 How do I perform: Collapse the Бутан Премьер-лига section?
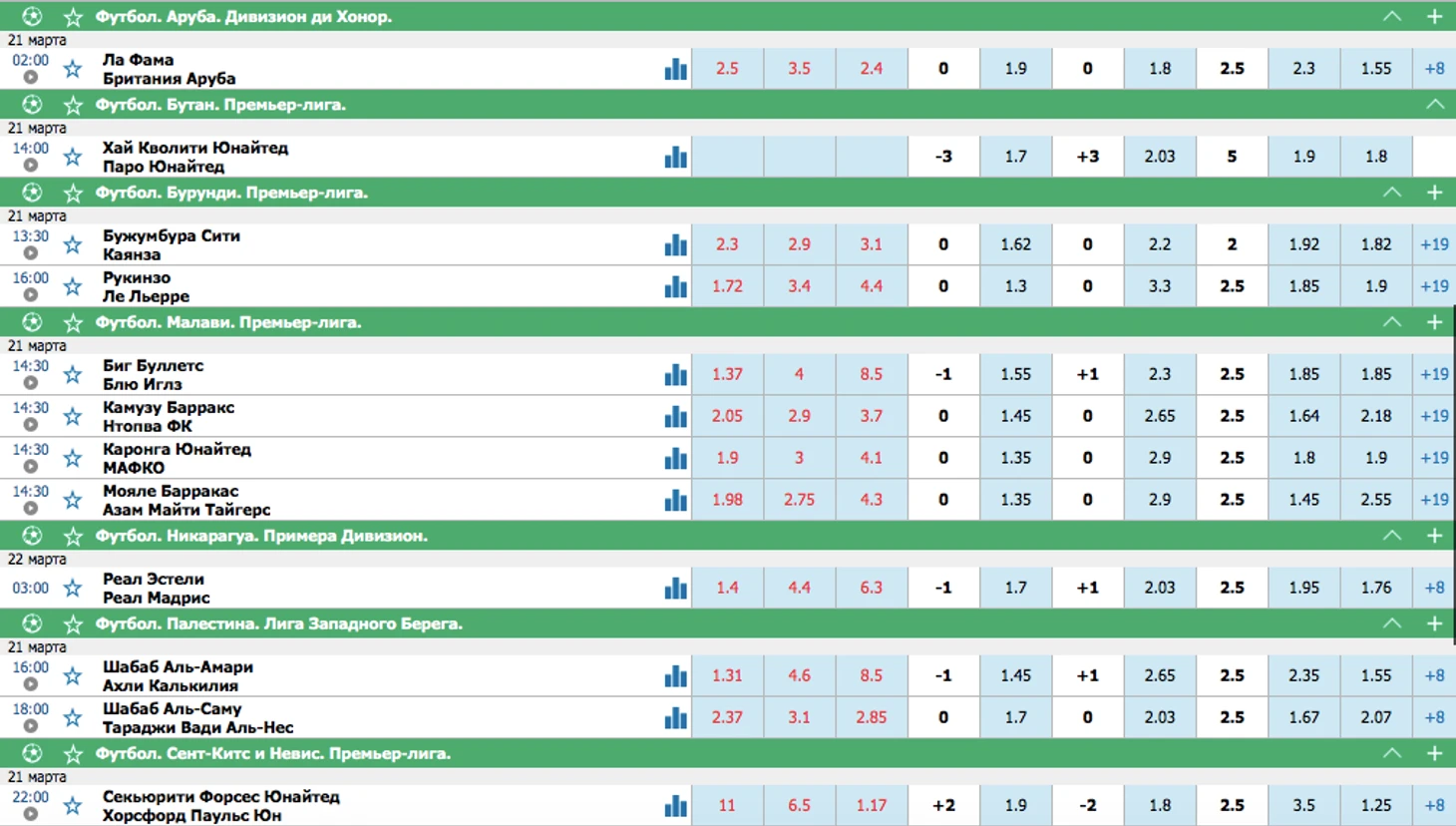click(1435, 105)
